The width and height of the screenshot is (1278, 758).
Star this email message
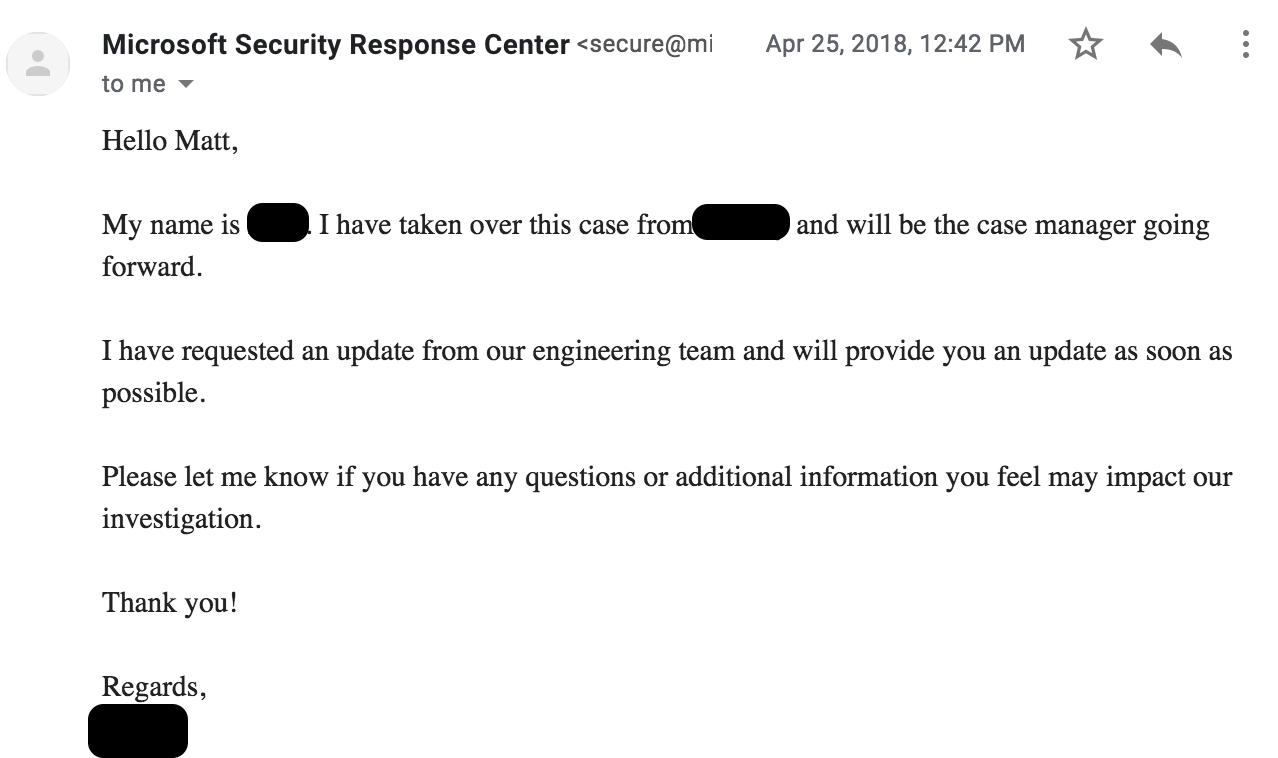(1085, 44)
